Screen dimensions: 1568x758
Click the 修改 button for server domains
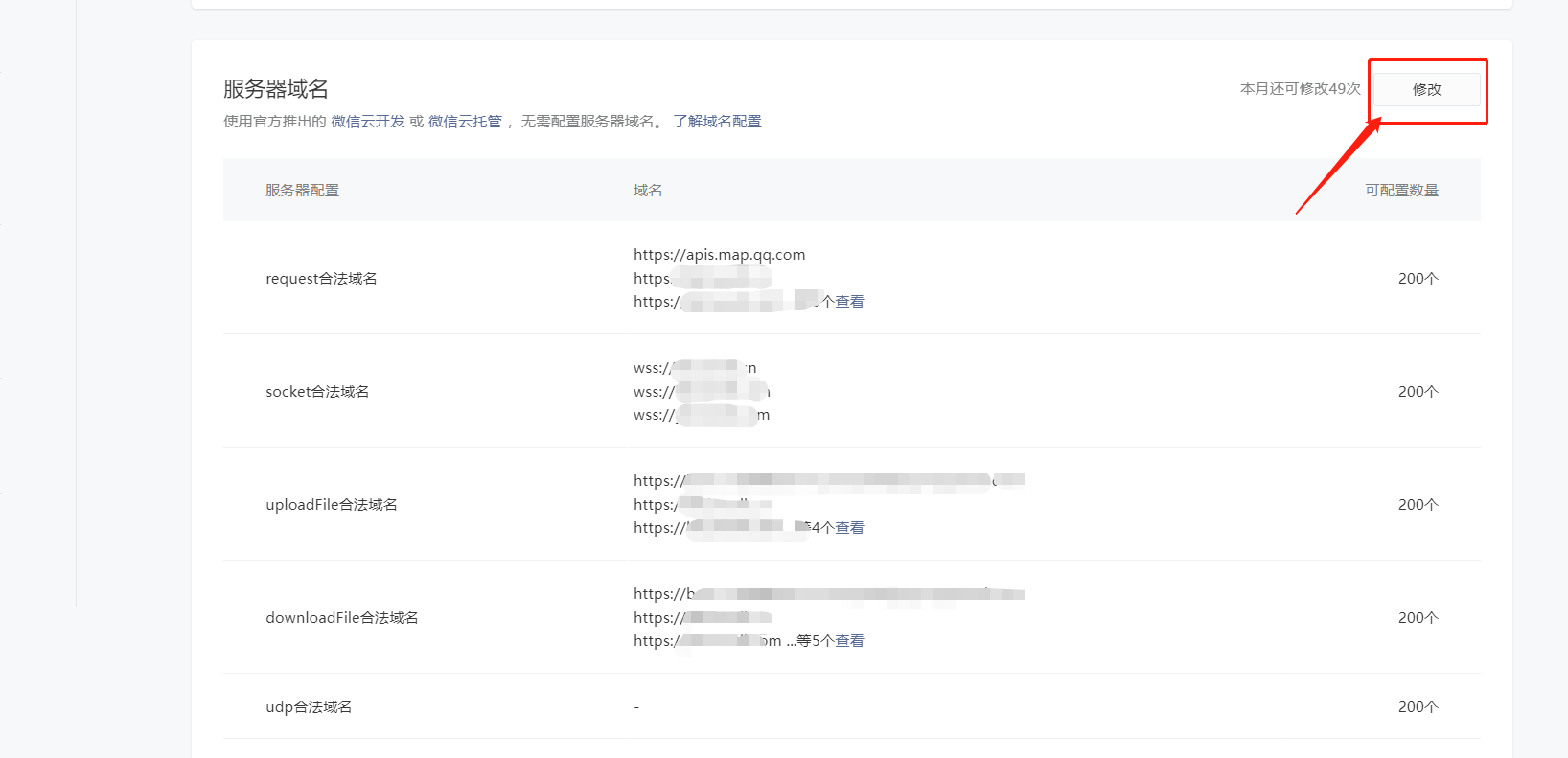1426,89
